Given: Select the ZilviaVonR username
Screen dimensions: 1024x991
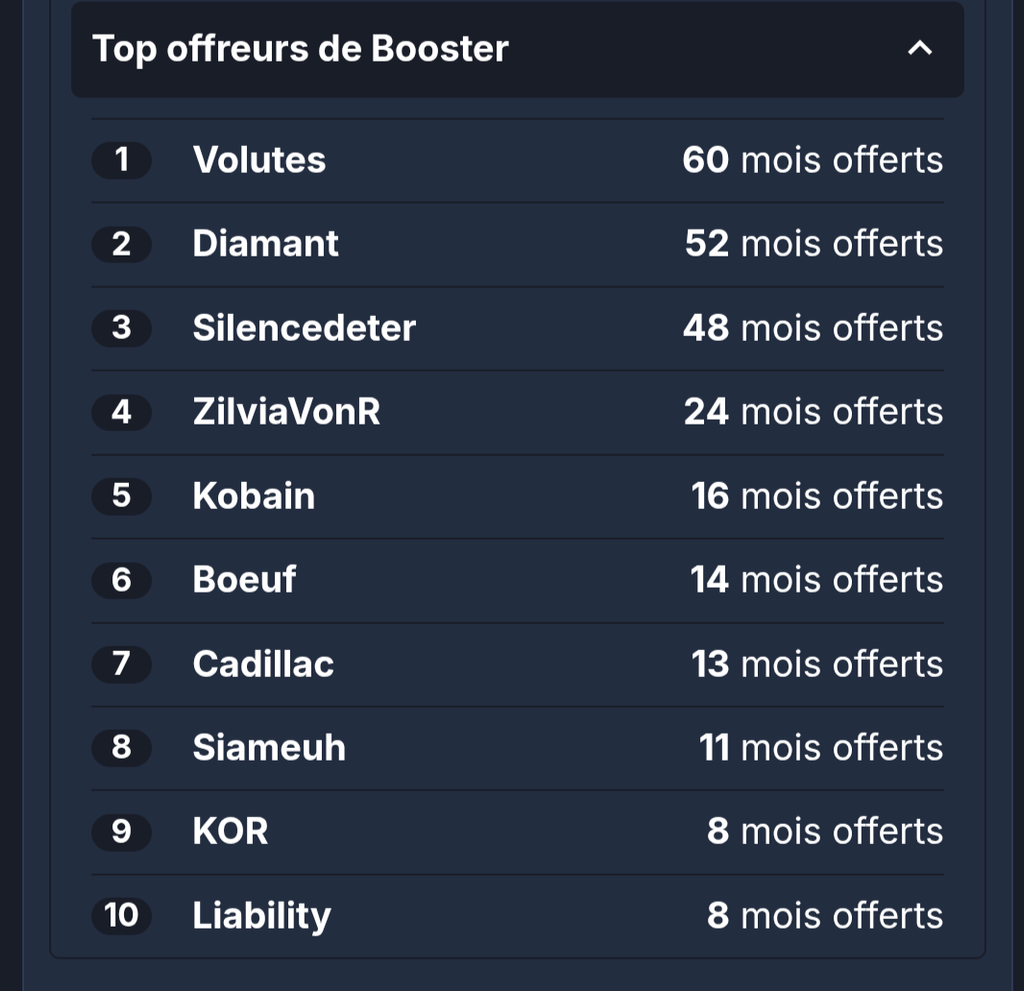Looking at the screenshot, I should [286, 412].
